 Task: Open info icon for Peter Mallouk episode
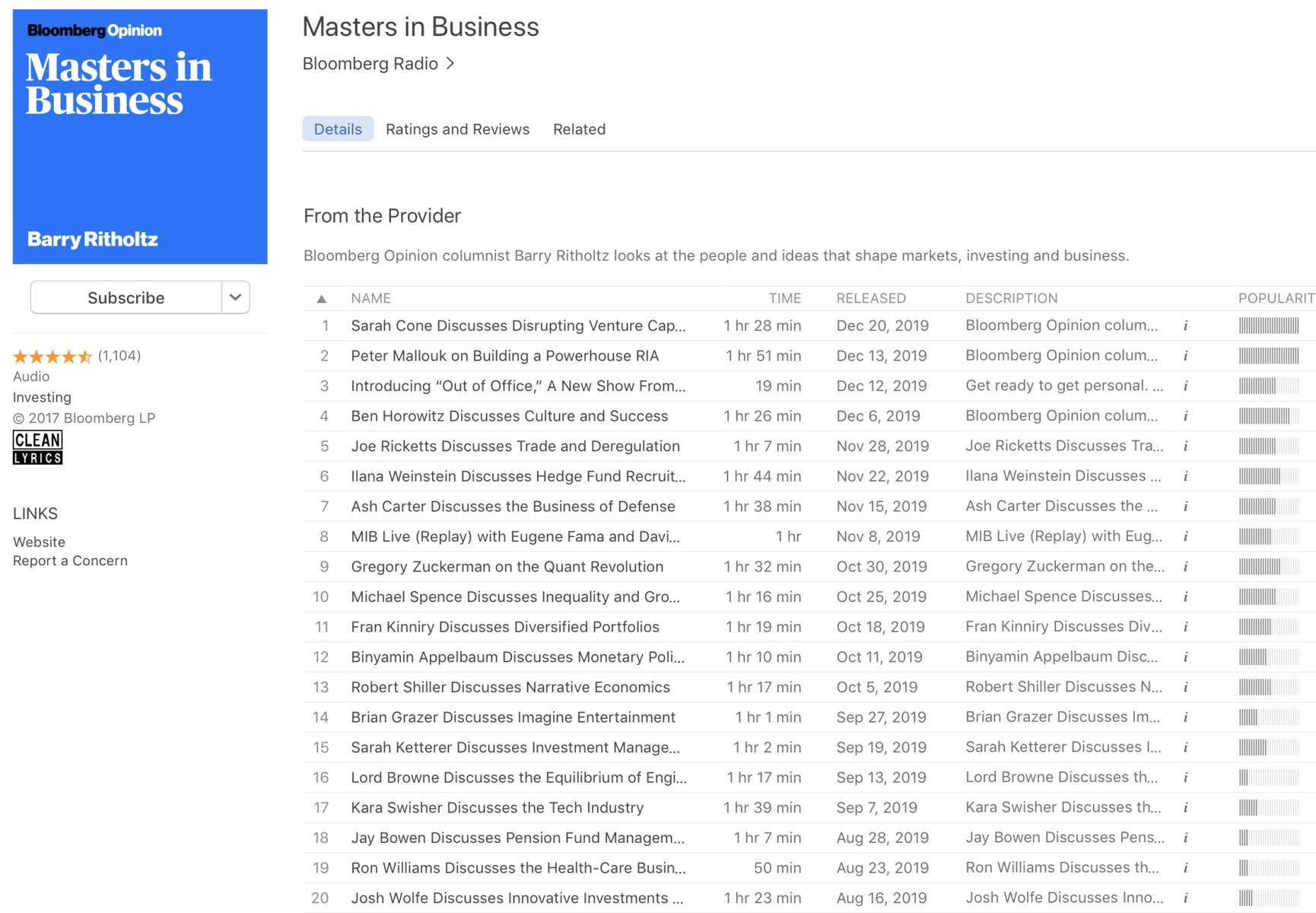tap(1185, 356)
